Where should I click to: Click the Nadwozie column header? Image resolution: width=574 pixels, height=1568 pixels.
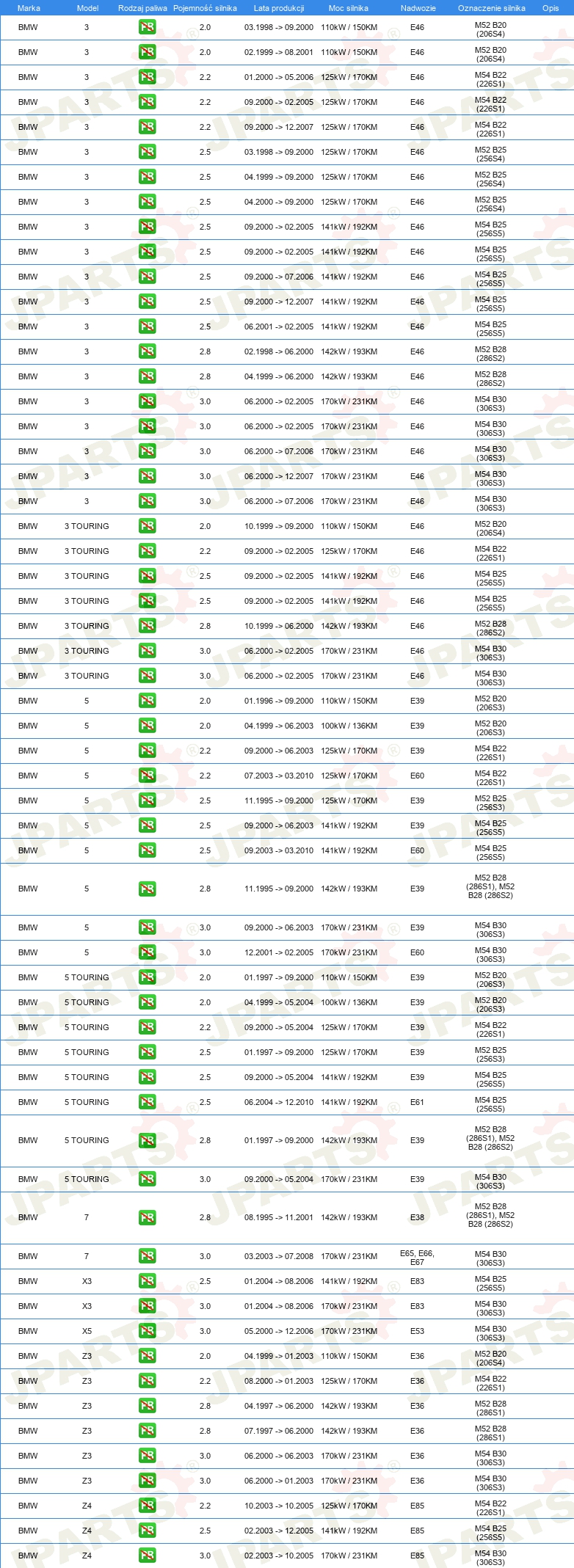418,8
